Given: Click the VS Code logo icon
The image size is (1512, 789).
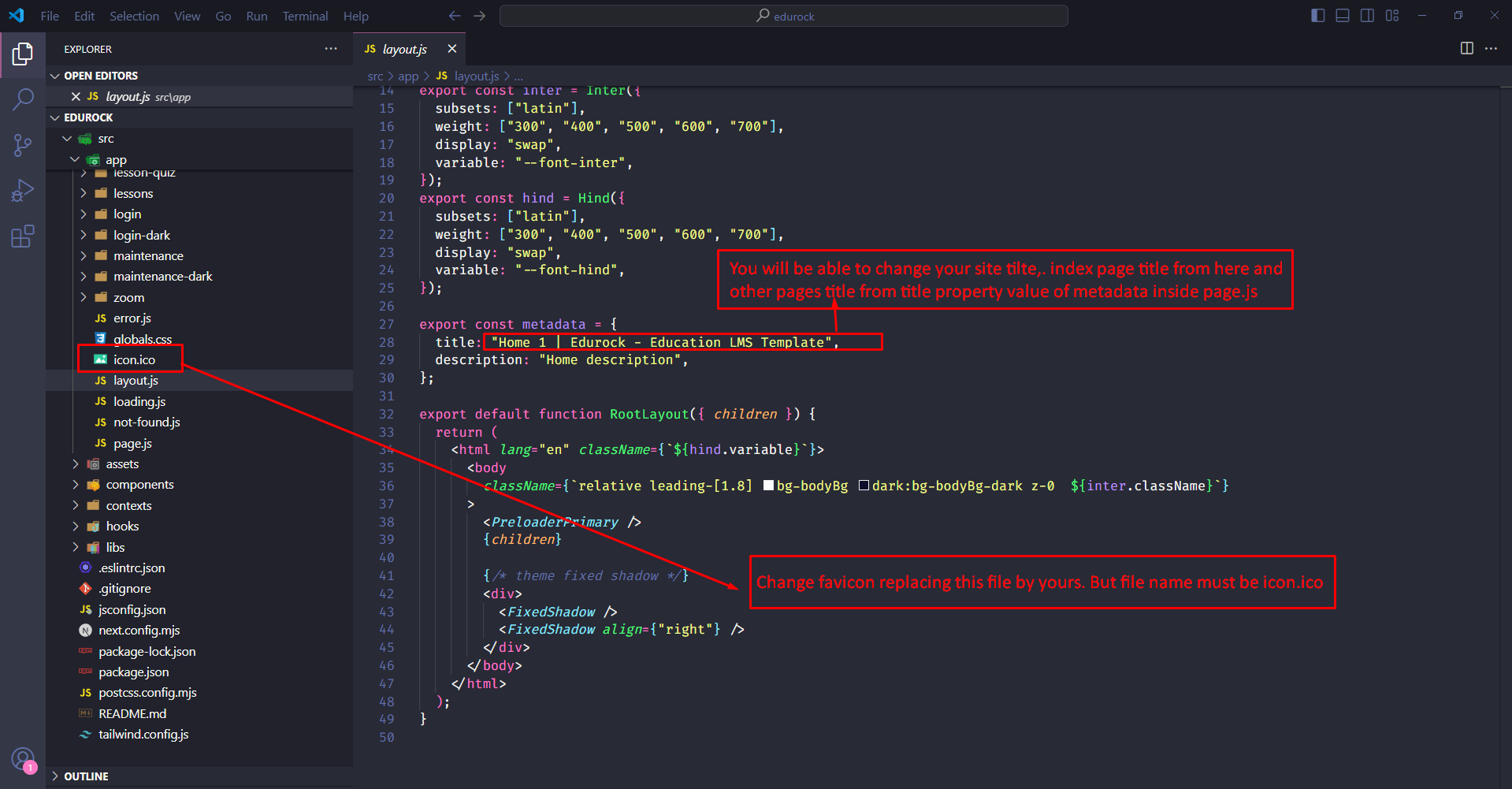Looking at the screenshot, I should pos(17,16).
